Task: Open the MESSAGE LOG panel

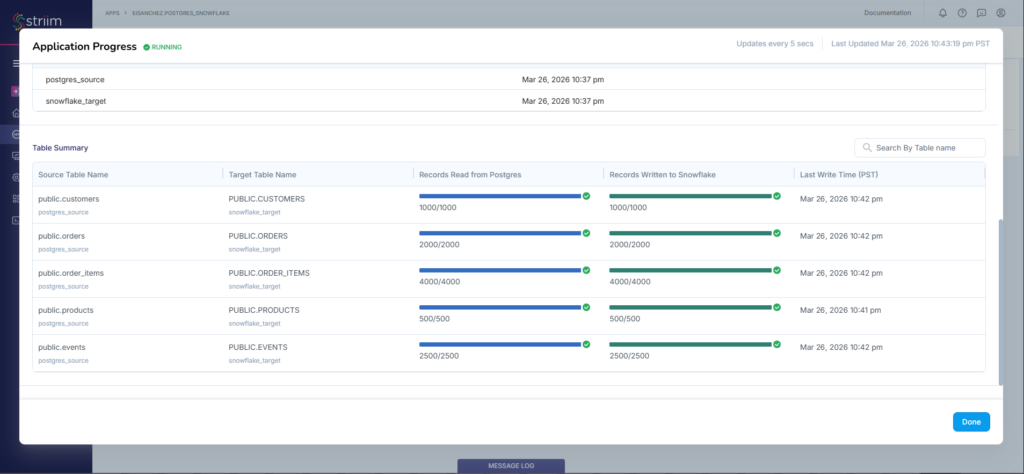Action: (511, 466)
